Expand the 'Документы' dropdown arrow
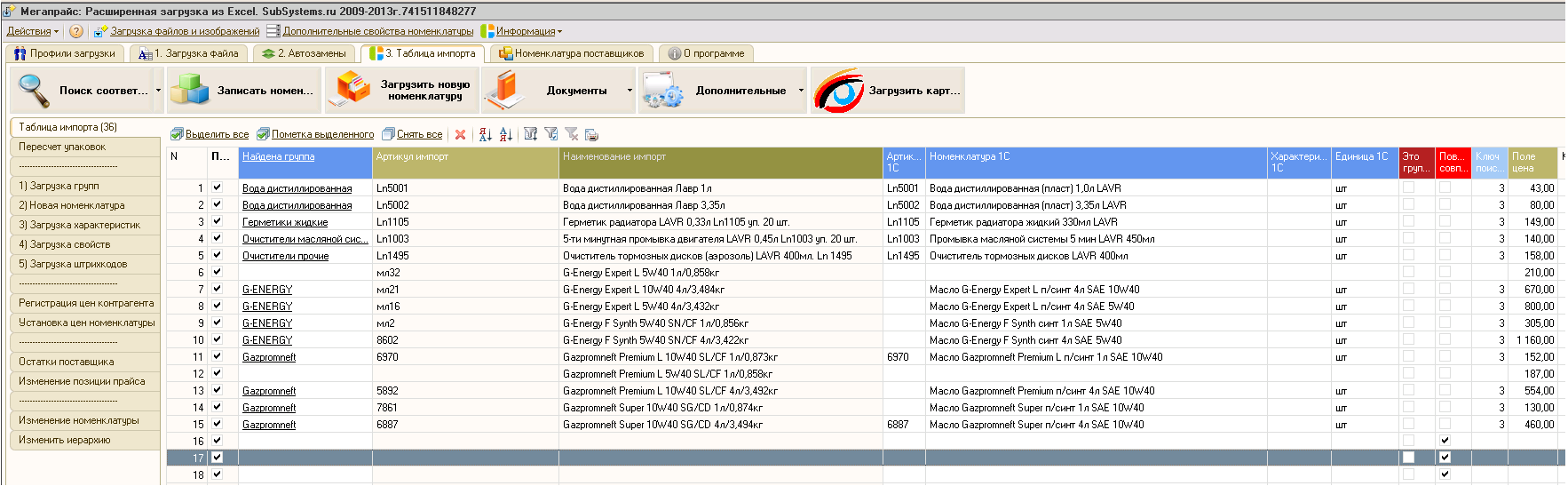This screenshot has height=486, width=1568. coord(630,91)
